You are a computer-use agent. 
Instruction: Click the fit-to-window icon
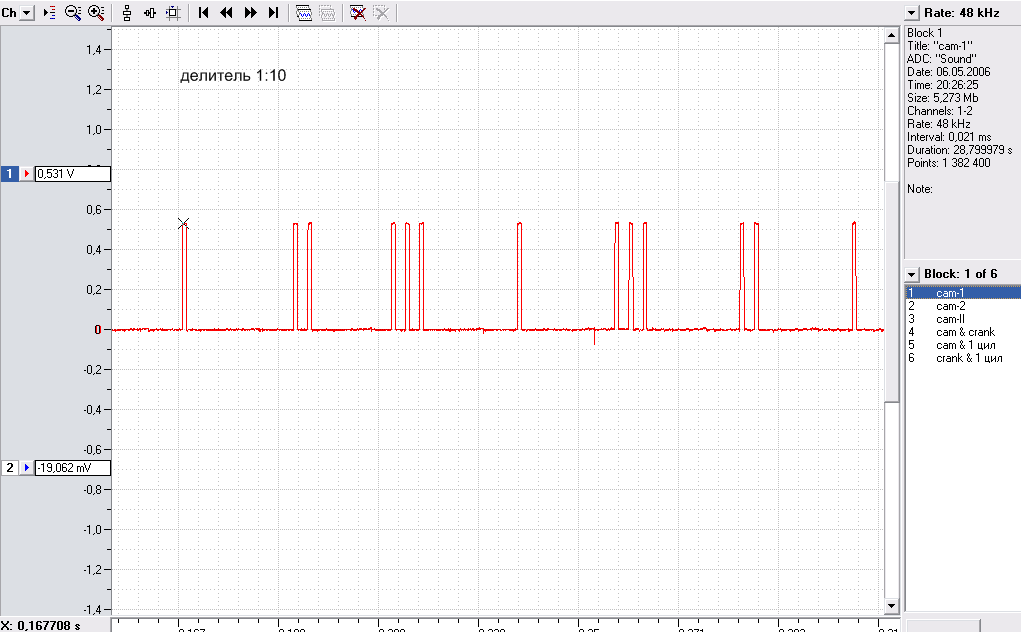pos(173,13)
